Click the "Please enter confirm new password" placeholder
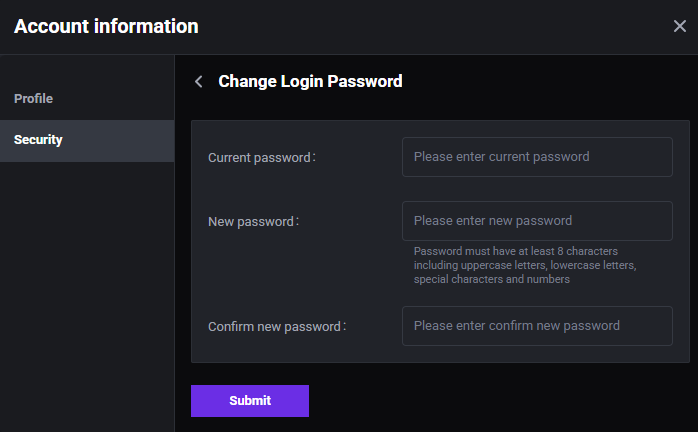The width and height of the screenshot is (698, 432). (516, 326)
